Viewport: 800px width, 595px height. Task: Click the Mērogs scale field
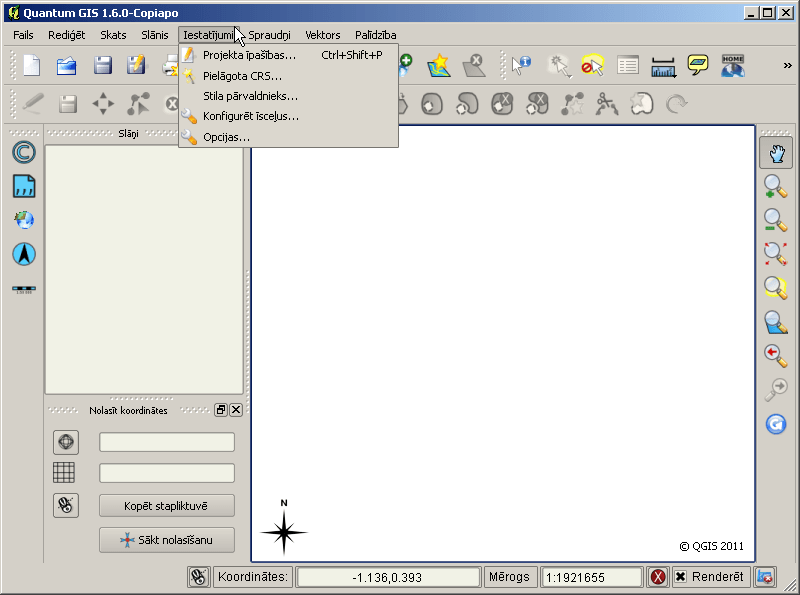(x=591, y=577)
